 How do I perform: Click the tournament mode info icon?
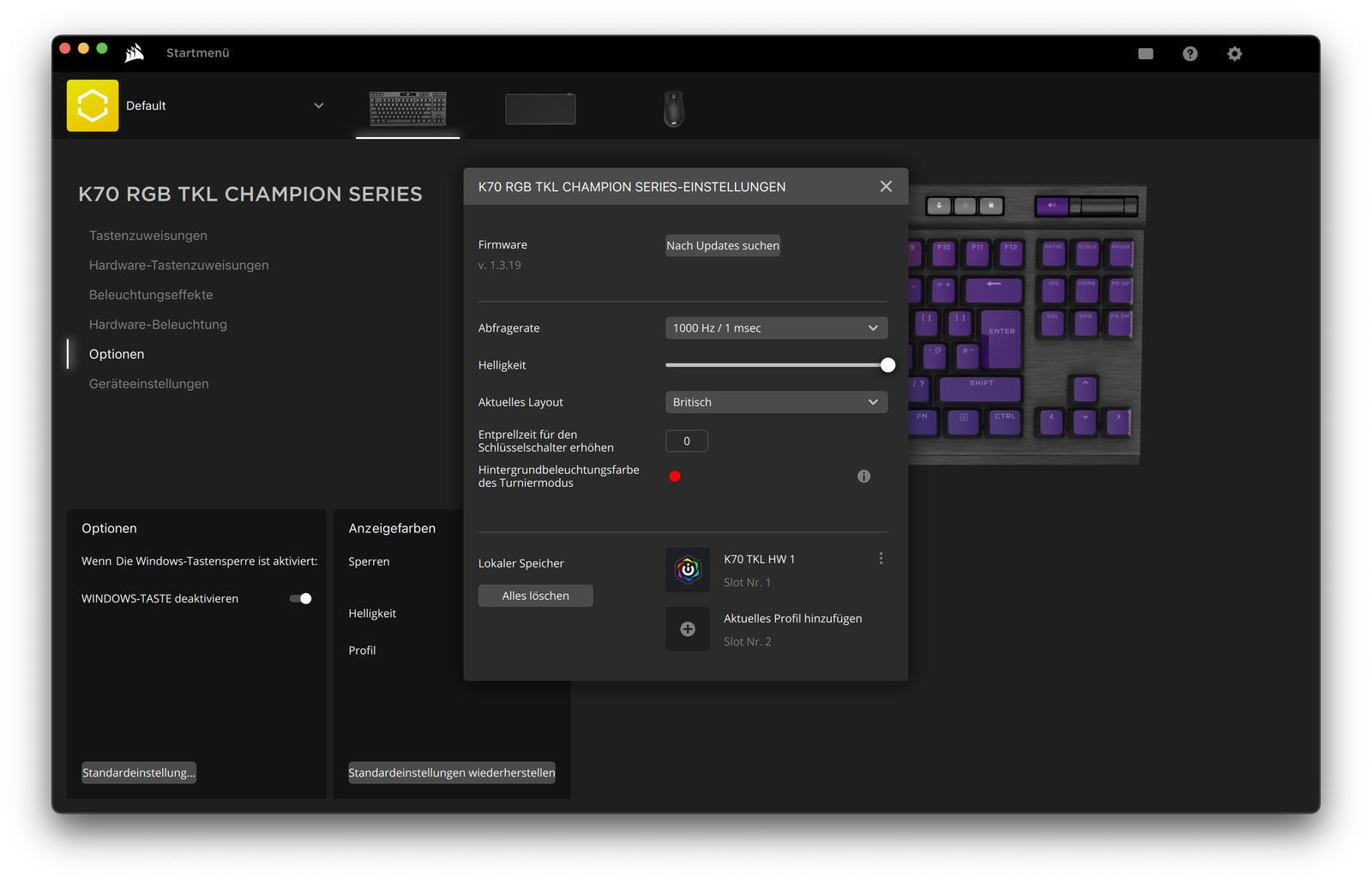tap(864, 477)
